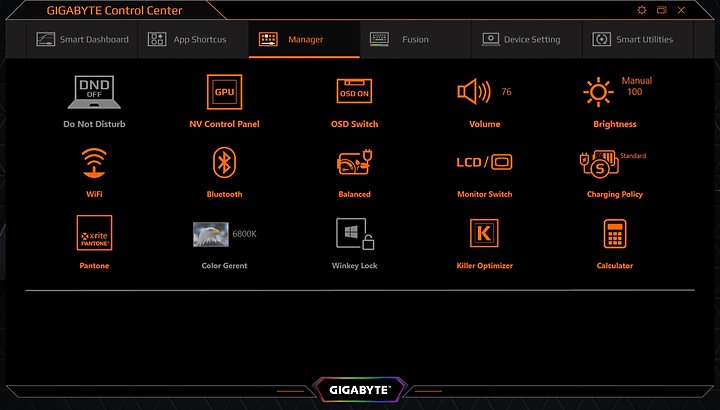Click the Brightness label text

615,124
